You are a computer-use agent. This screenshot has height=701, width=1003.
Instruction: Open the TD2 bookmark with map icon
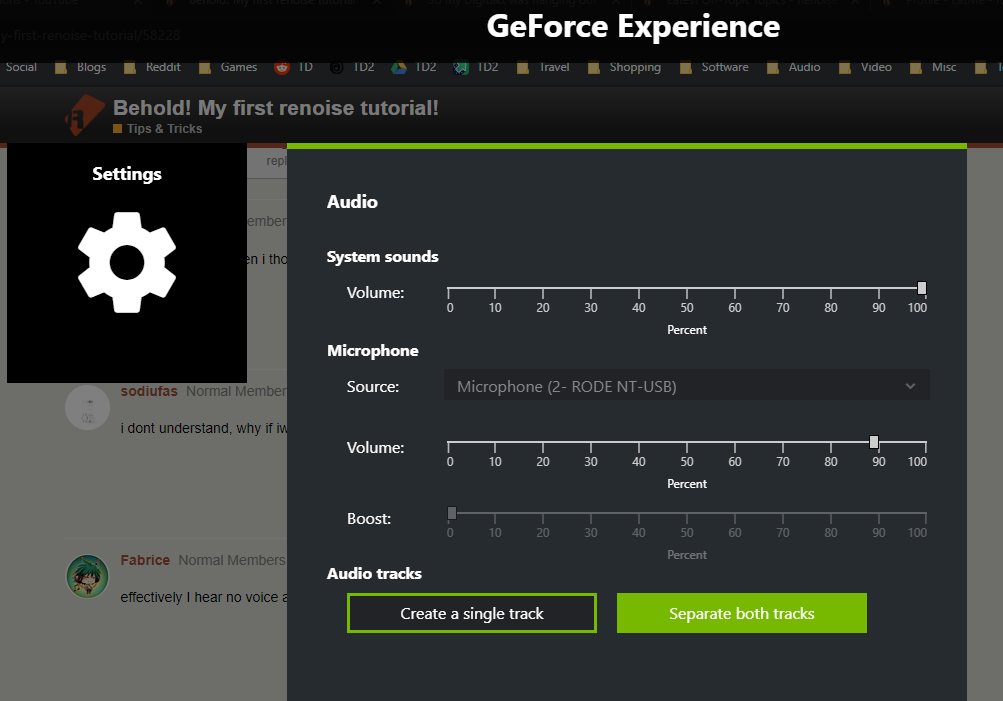tap(475, 67)
